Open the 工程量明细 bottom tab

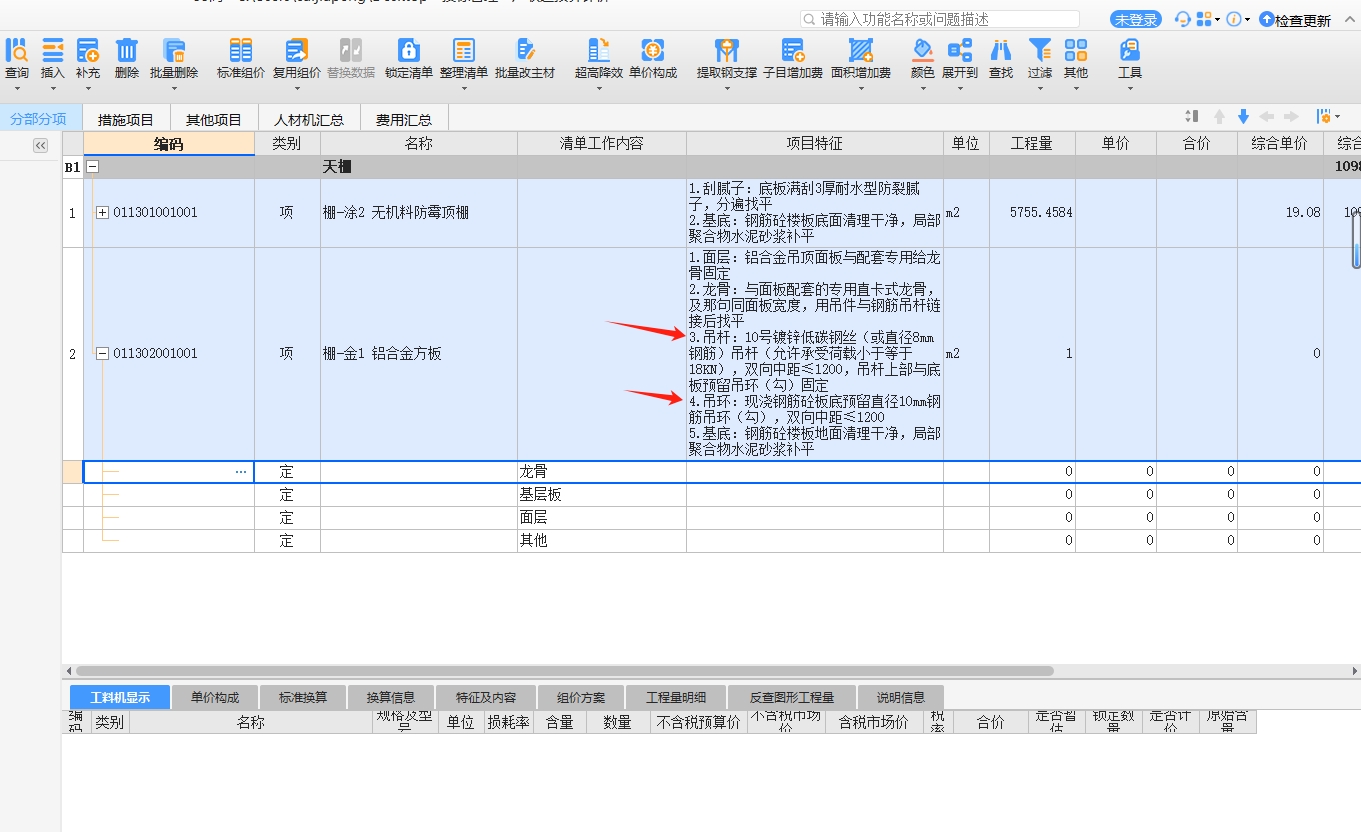click(676, 697)
